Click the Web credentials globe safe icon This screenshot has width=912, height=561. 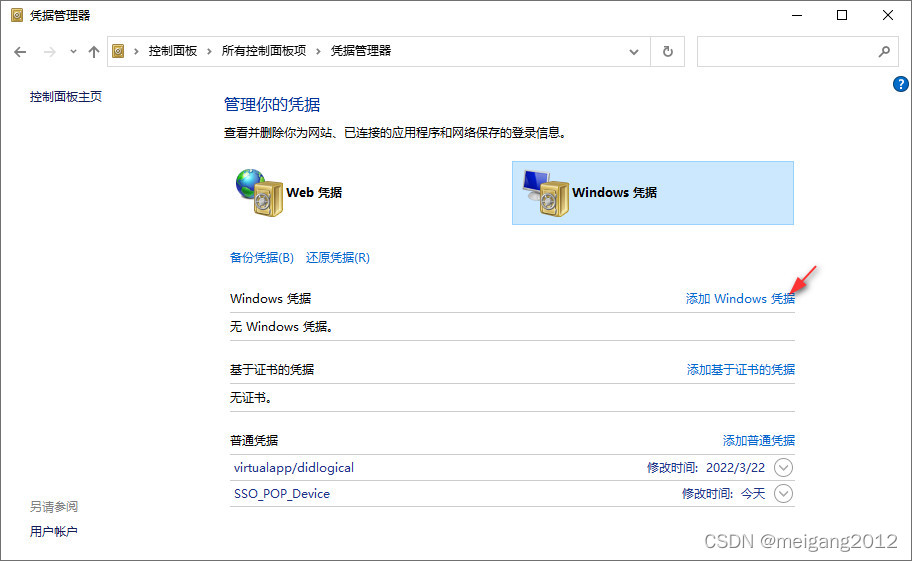click(x=259, y=192)
